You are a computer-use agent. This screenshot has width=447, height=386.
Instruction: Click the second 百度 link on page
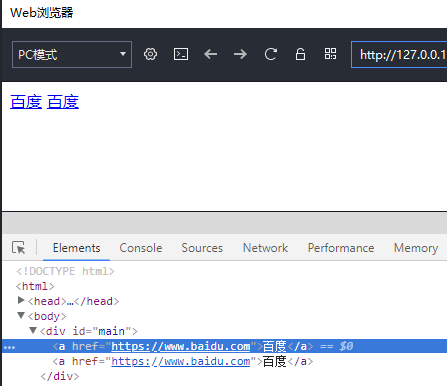[x=63, y=102]
